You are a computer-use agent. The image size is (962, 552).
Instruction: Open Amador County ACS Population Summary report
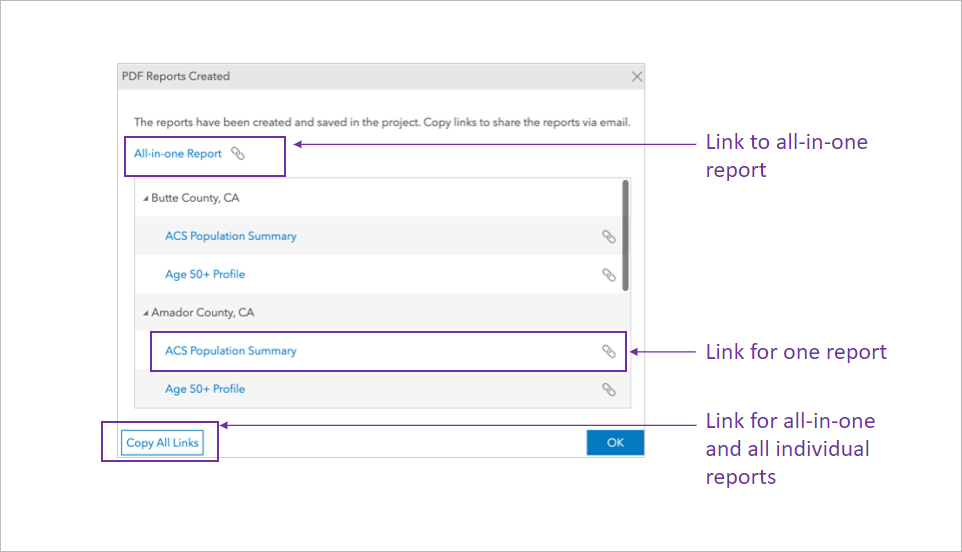pos(230,351)
